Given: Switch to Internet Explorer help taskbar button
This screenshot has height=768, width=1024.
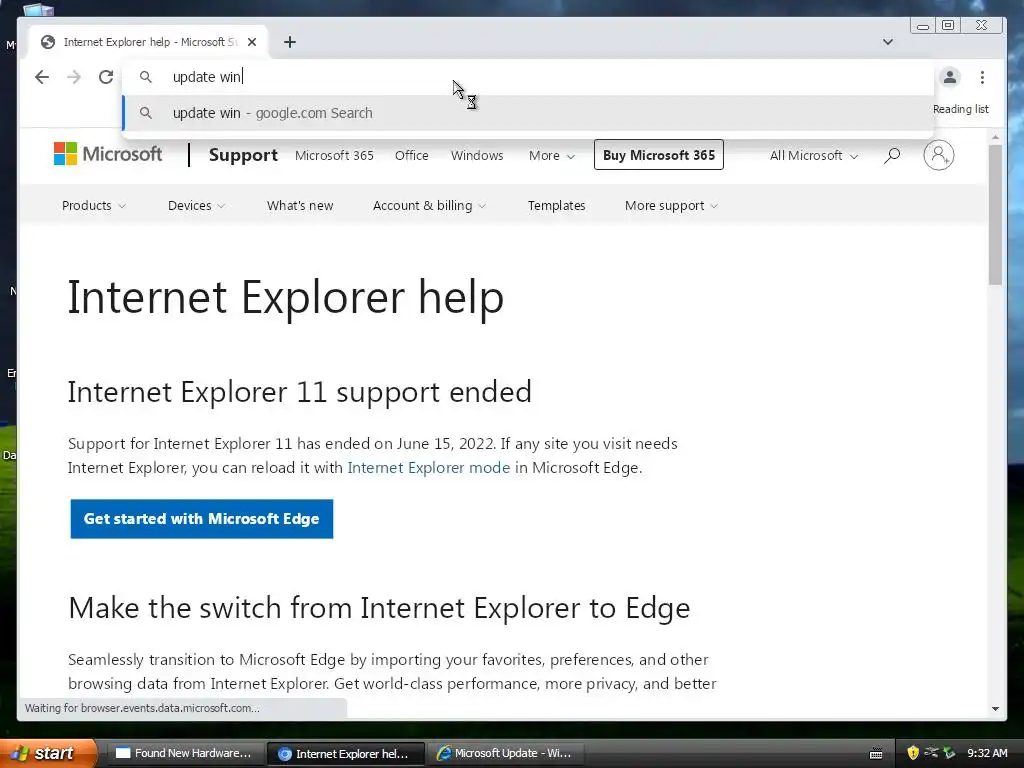Looking at the screenshot, I should [x=346, y=754].
